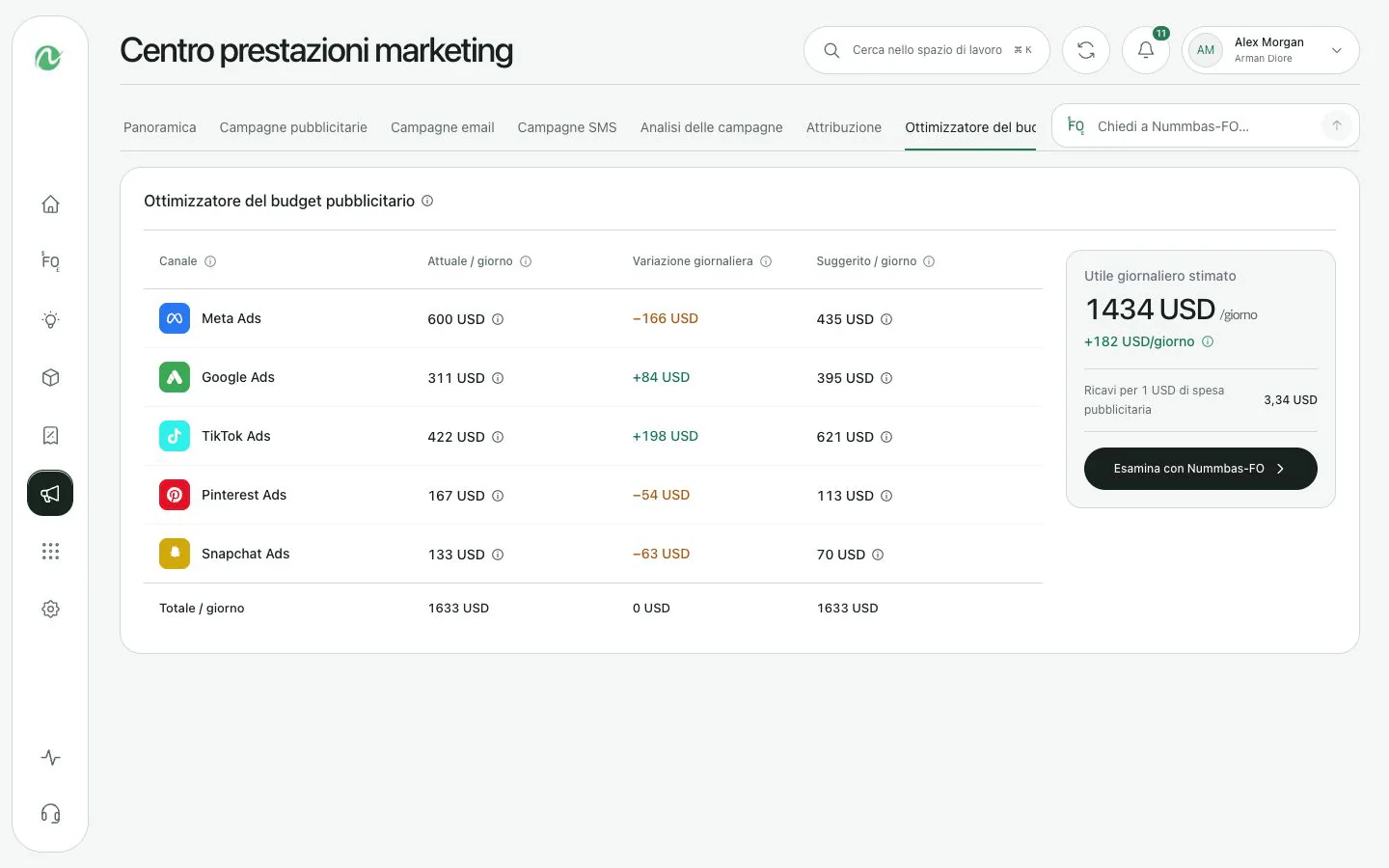
Task: Click info icon next to 621 USD
Action: click(886, 437)
